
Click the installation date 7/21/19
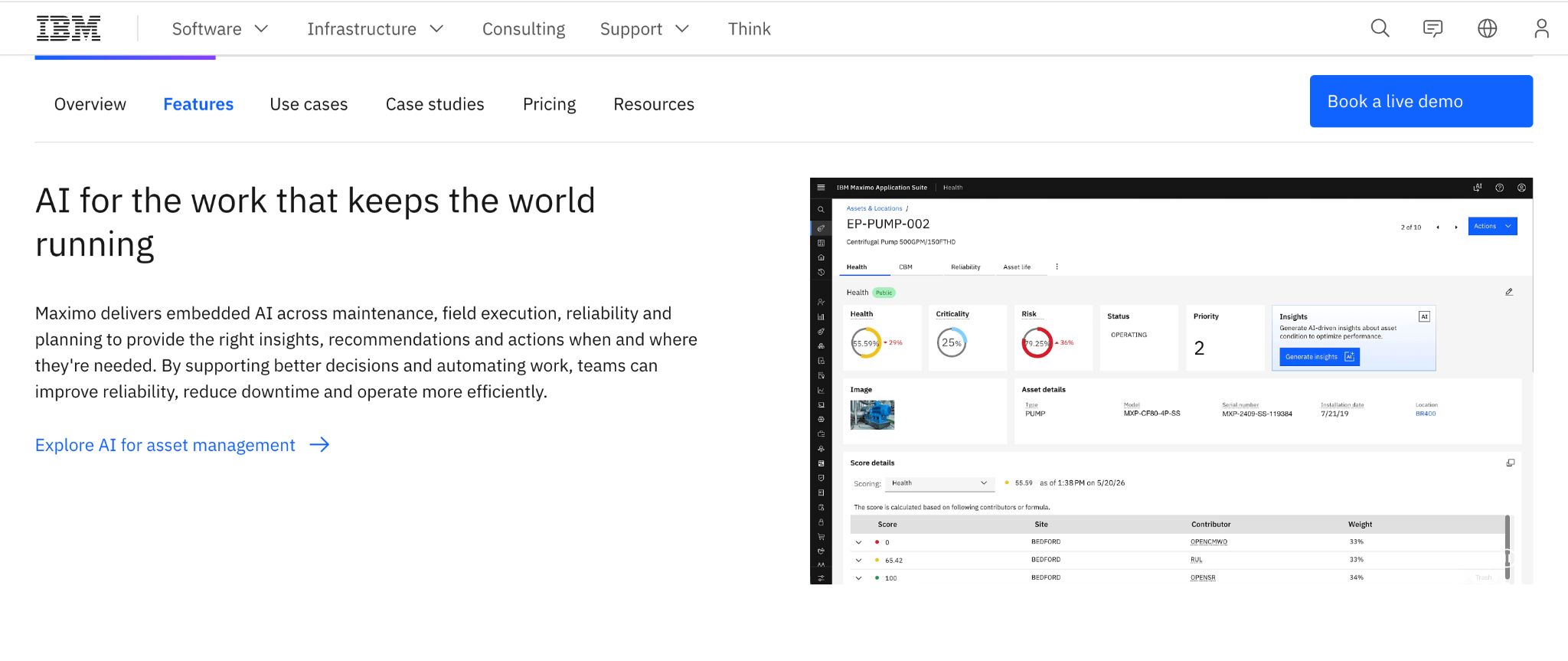pyautogui.click(x=1334, y=414)
